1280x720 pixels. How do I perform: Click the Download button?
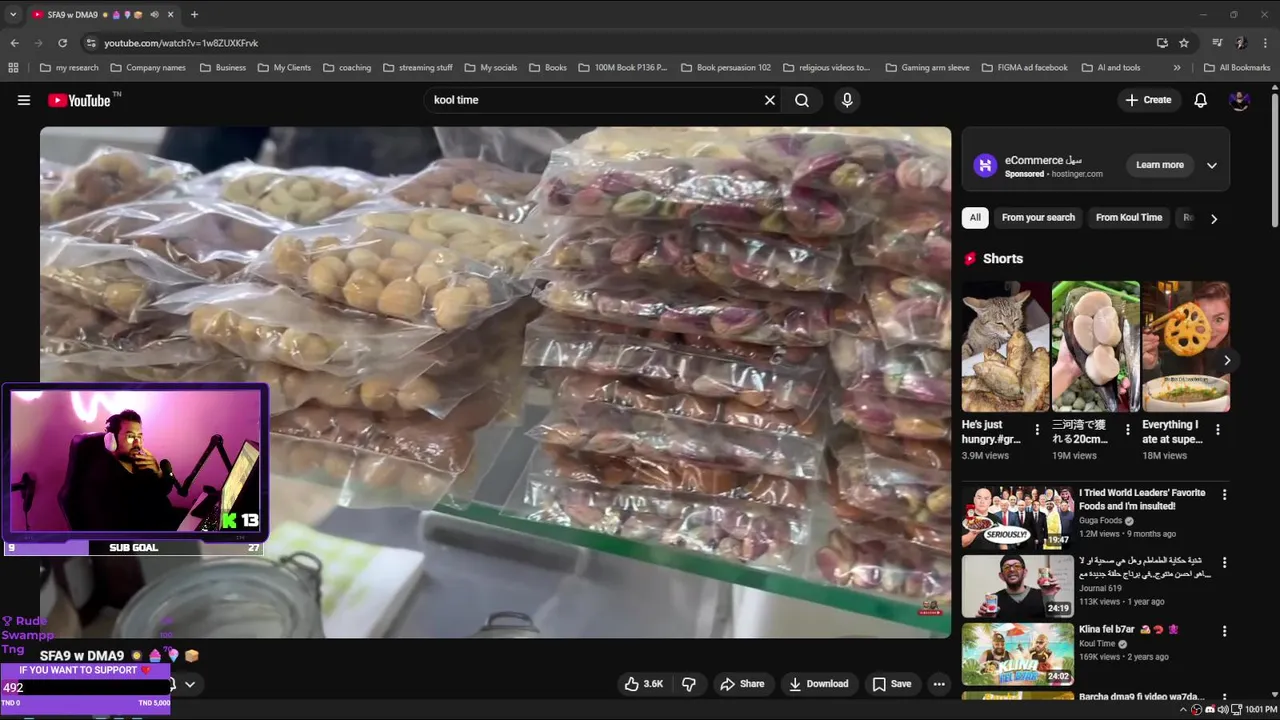(818, 684)
